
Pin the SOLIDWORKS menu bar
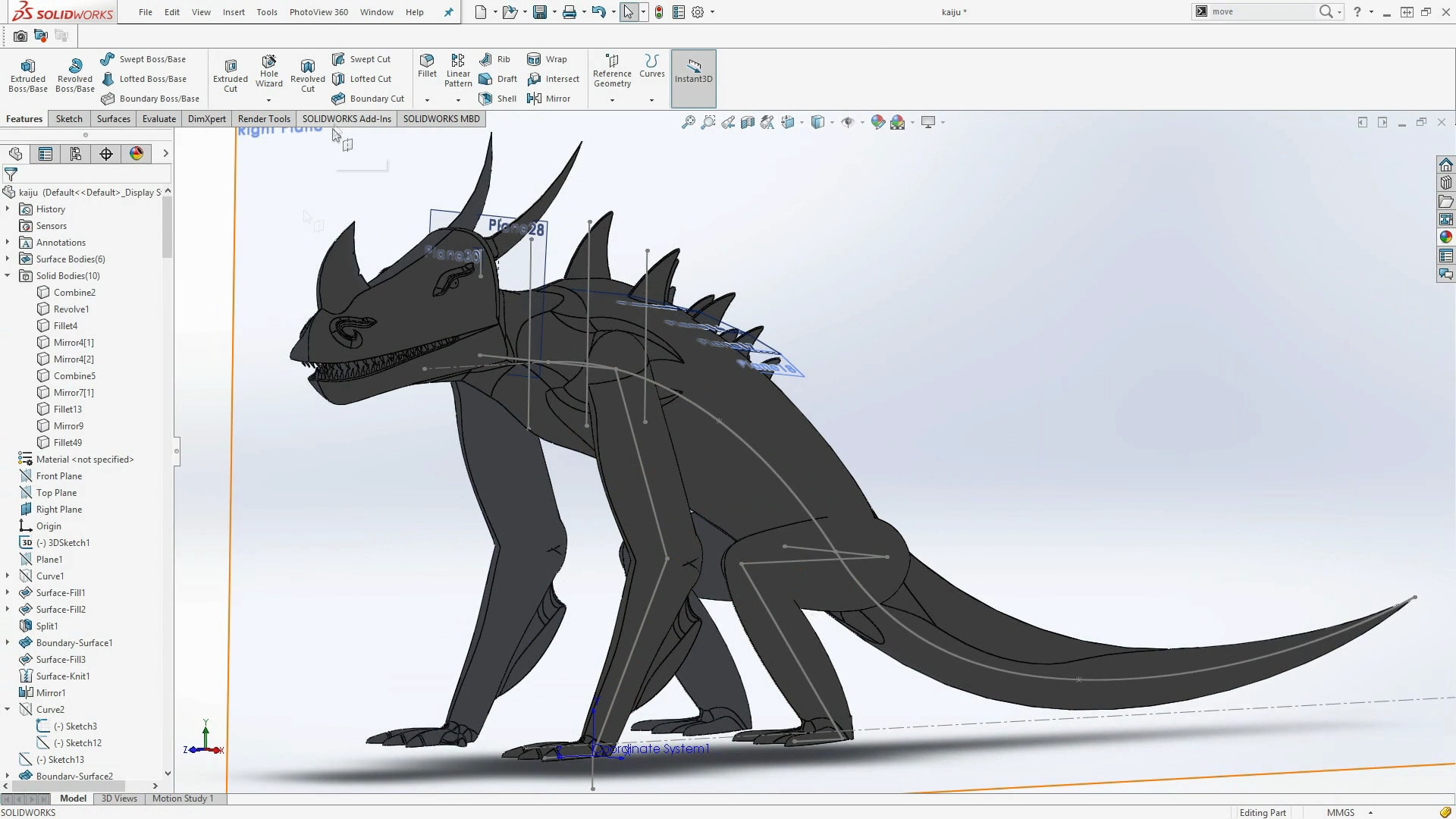pyautogui.click(x=448, y=12)
